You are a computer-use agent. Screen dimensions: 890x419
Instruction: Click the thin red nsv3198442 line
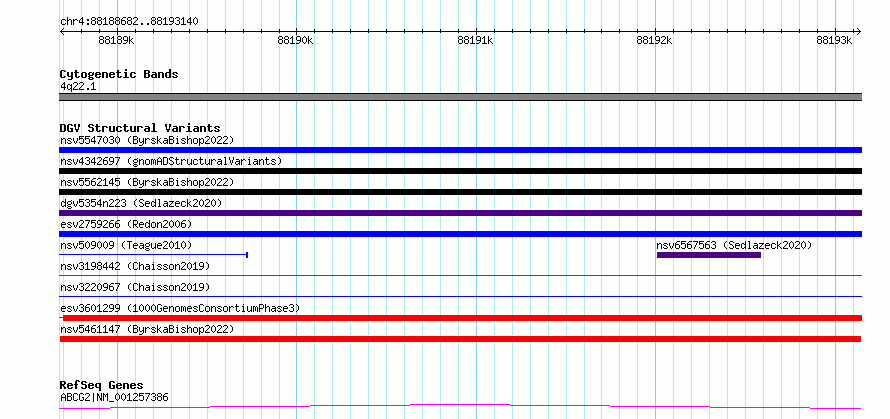pyautogui.click(x=460, y=275)
